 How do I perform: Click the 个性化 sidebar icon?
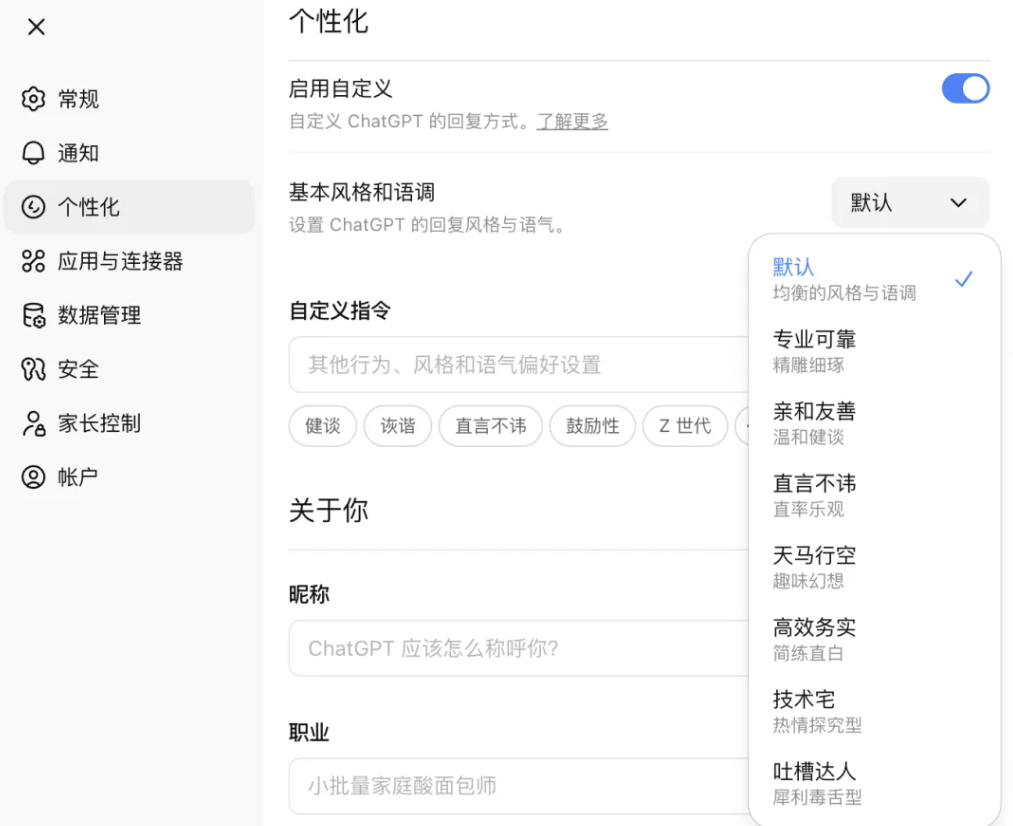(x=34, y=207)
